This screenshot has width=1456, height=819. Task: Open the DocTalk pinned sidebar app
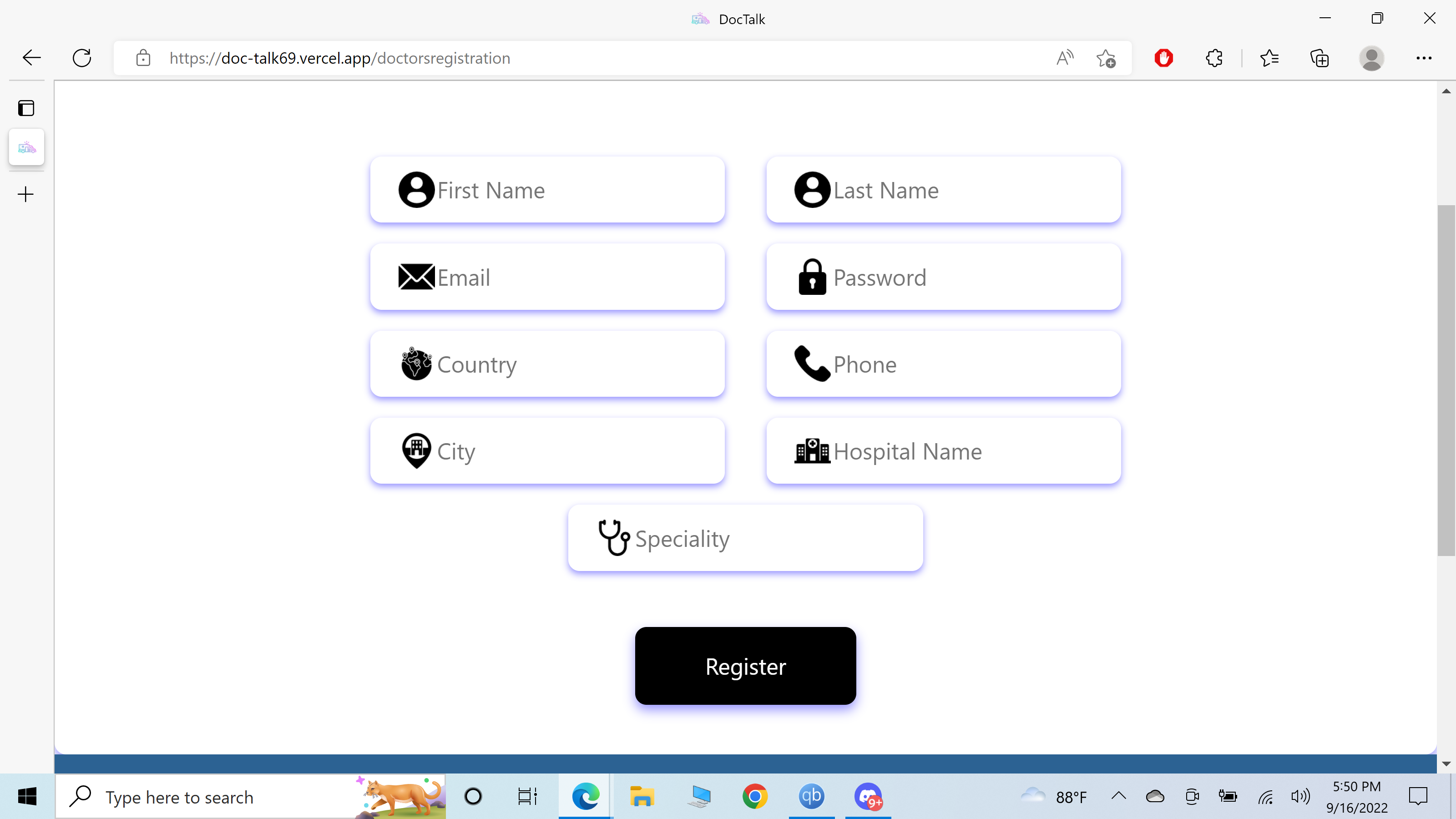click(26, 147)
